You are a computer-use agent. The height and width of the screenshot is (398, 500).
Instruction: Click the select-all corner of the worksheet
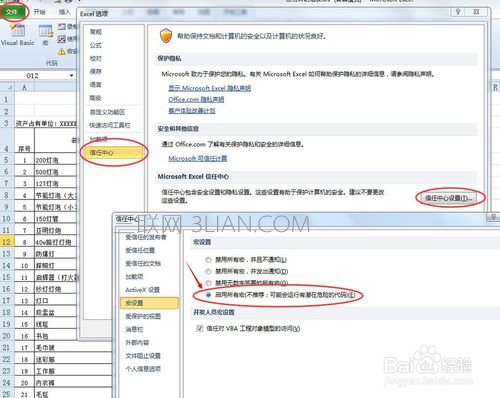pyautogui.click(x=7, y=87)
